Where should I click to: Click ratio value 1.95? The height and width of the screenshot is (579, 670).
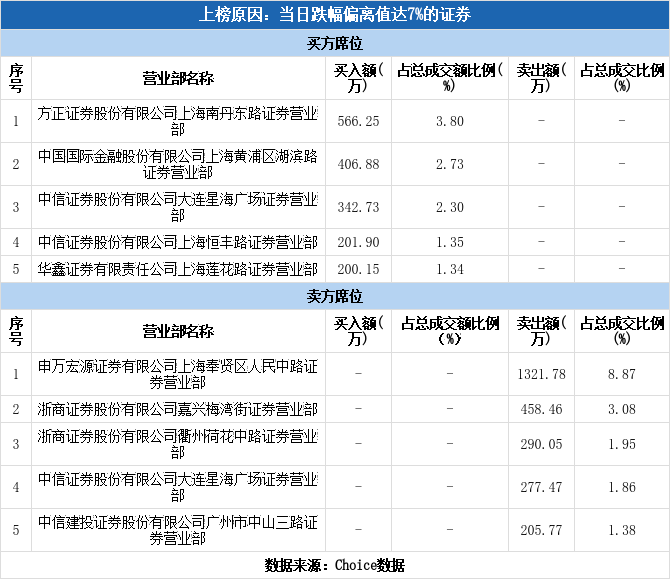click(x=622, y=444)
